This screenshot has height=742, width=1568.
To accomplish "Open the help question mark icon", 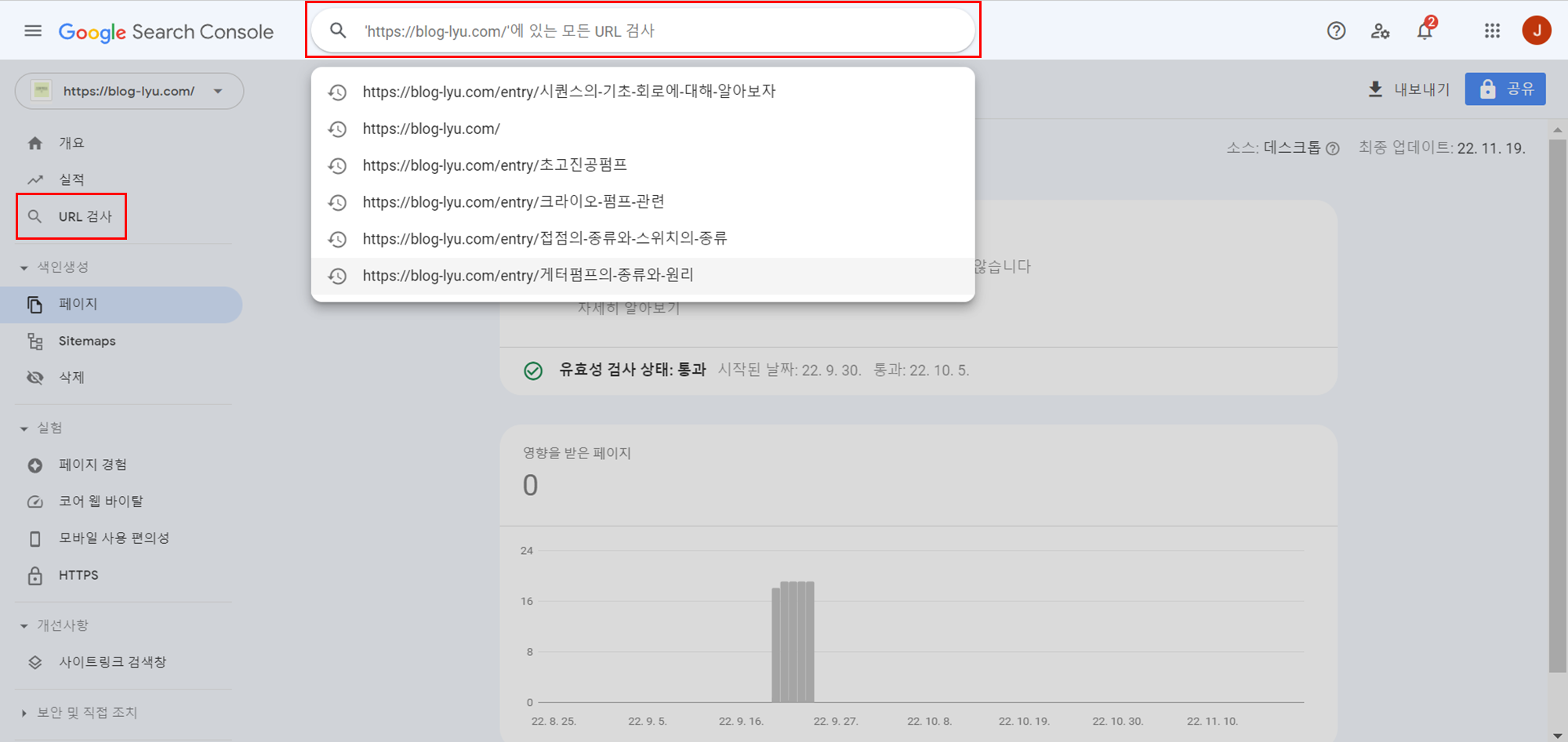I will click(1336, 31).
